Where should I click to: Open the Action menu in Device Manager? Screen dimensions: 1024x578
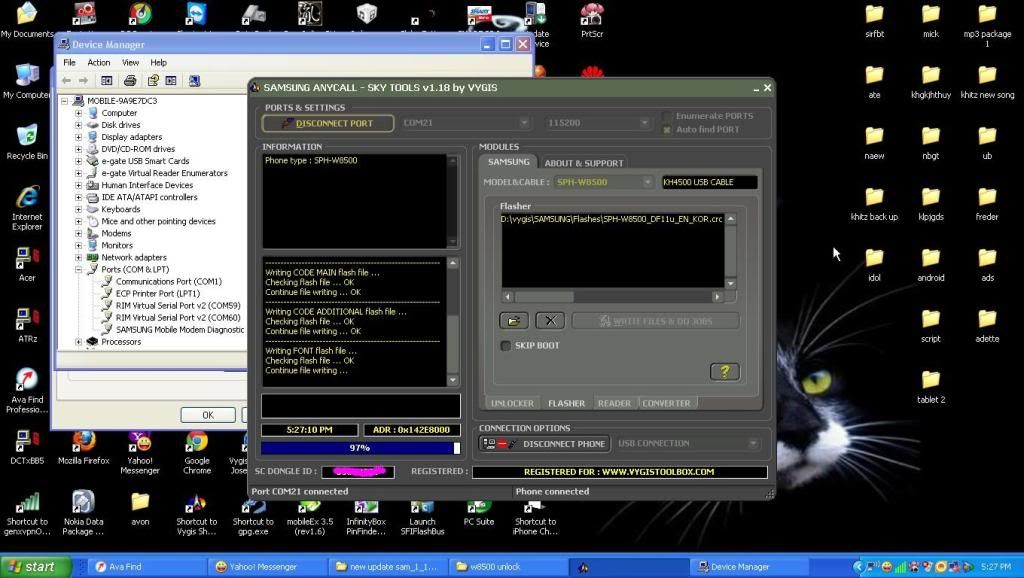coord(99,63)
